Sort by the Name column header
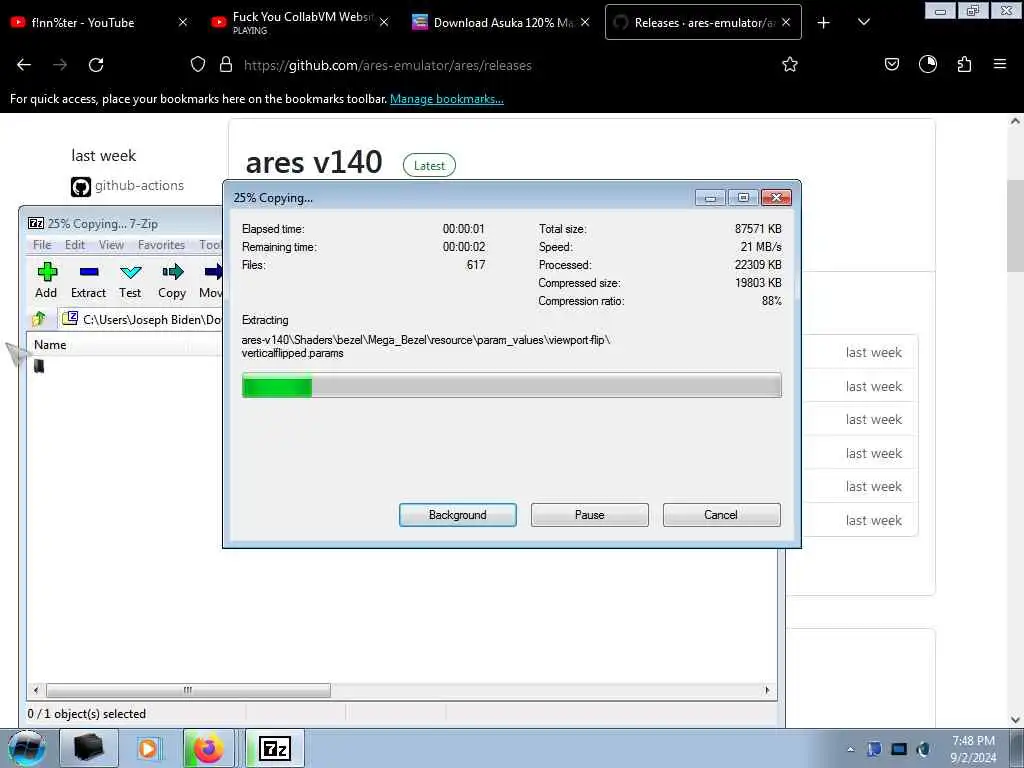The height and width of the screenshot is (768, 1024). pos(50,345)
